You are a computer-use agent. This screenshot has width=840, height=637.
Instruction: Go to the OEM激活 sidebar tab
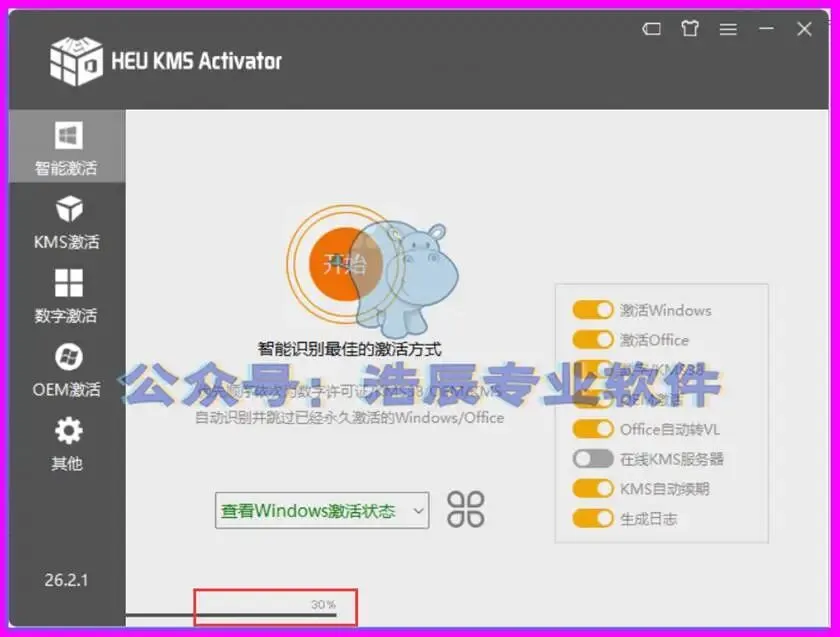point(67,370)
